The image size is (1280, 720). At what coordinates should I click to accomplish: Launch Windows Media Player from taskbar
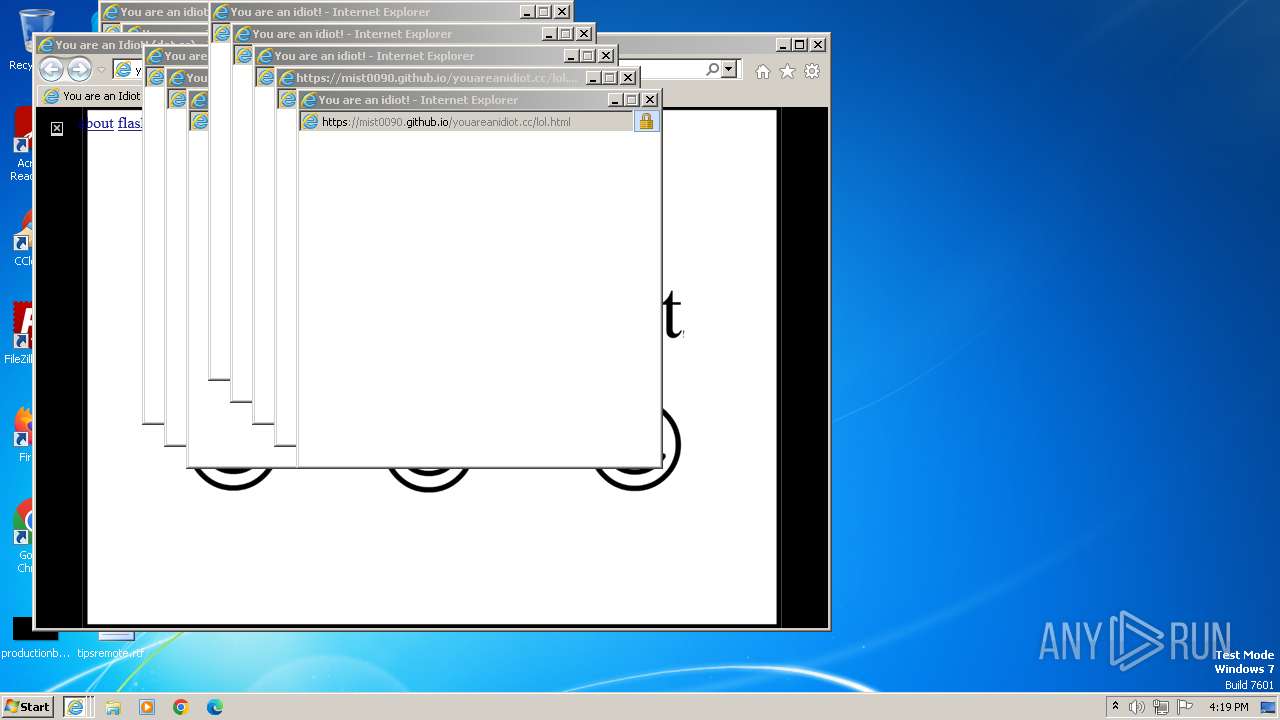[147, 707]
